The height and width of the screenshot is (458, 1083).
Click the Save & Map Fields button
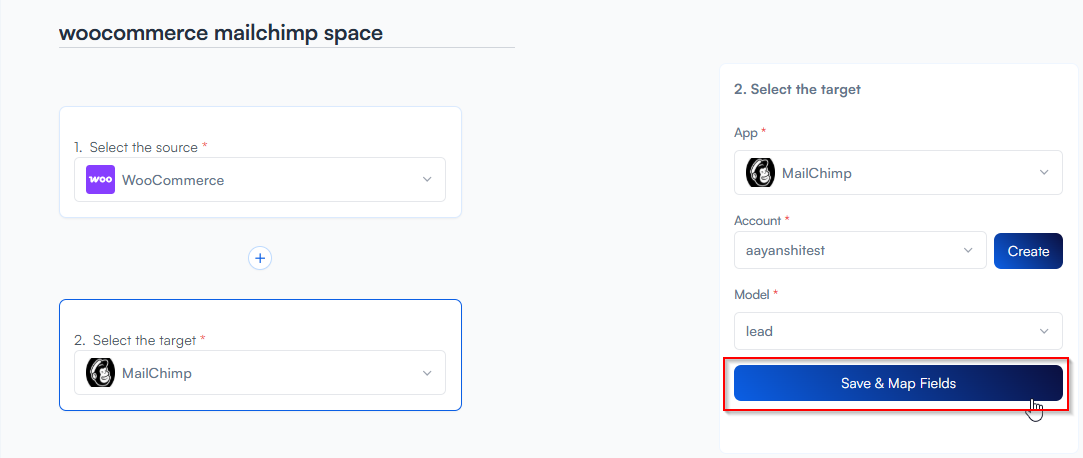(898, 383)
